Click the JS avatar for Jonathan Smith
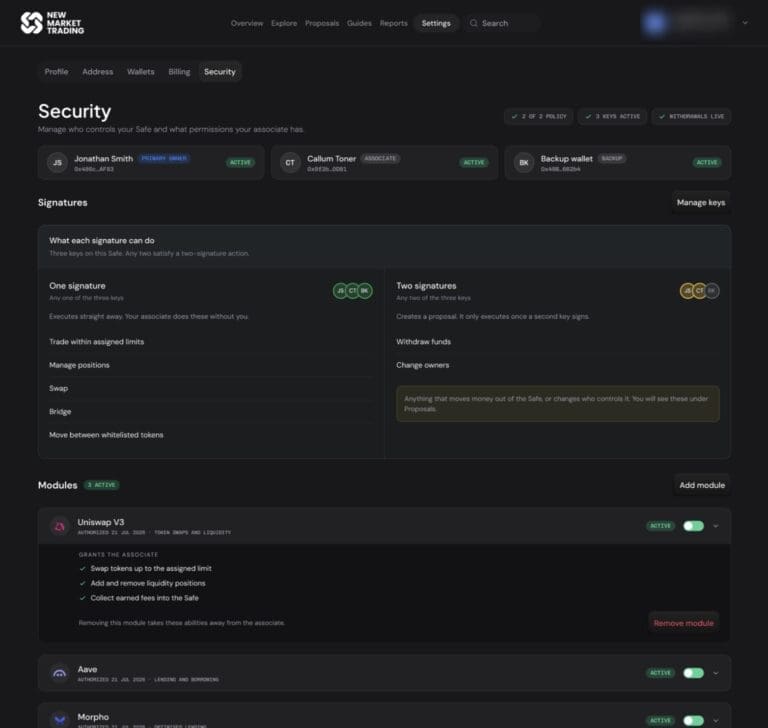 click(57, 163)
